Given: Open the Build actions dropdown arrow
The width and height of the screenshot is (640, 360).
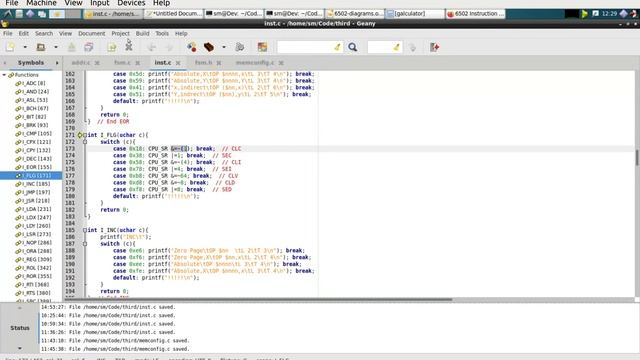Looking at the screenshot, I should point(224,47).
